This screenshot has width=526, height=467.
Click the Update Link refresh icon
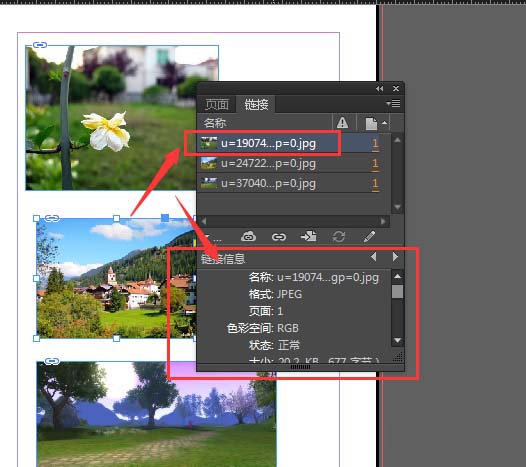339,237
